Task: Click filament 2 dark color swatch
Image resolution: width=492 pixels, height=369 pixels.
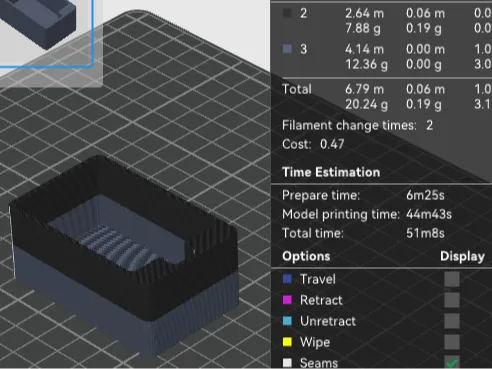Action: (x=287, y=13)
